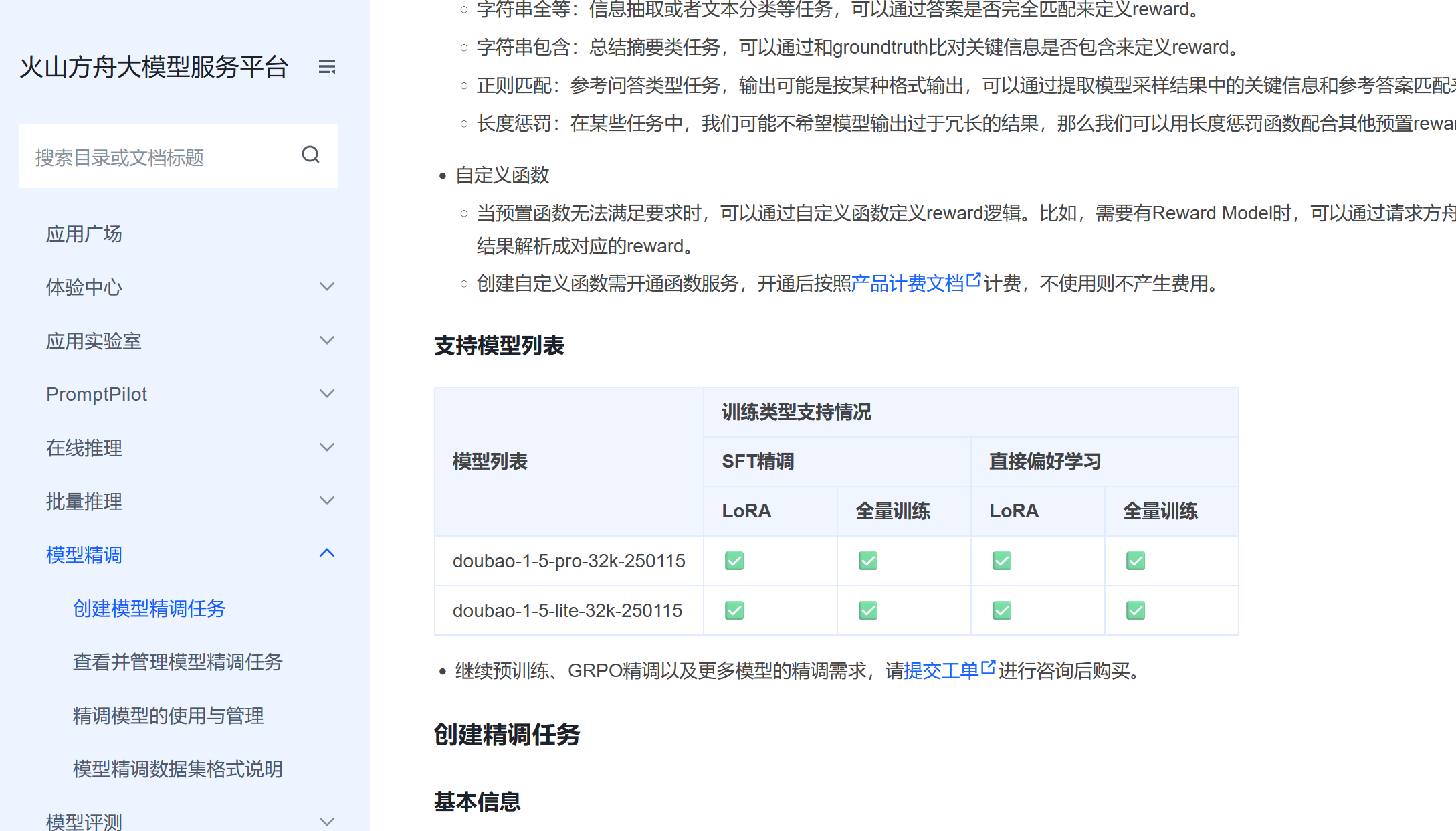Viewport: 1456px width, 831px height.
Task: Expand the 应用实验室 menu chevron
Action: tap(326, 341)
